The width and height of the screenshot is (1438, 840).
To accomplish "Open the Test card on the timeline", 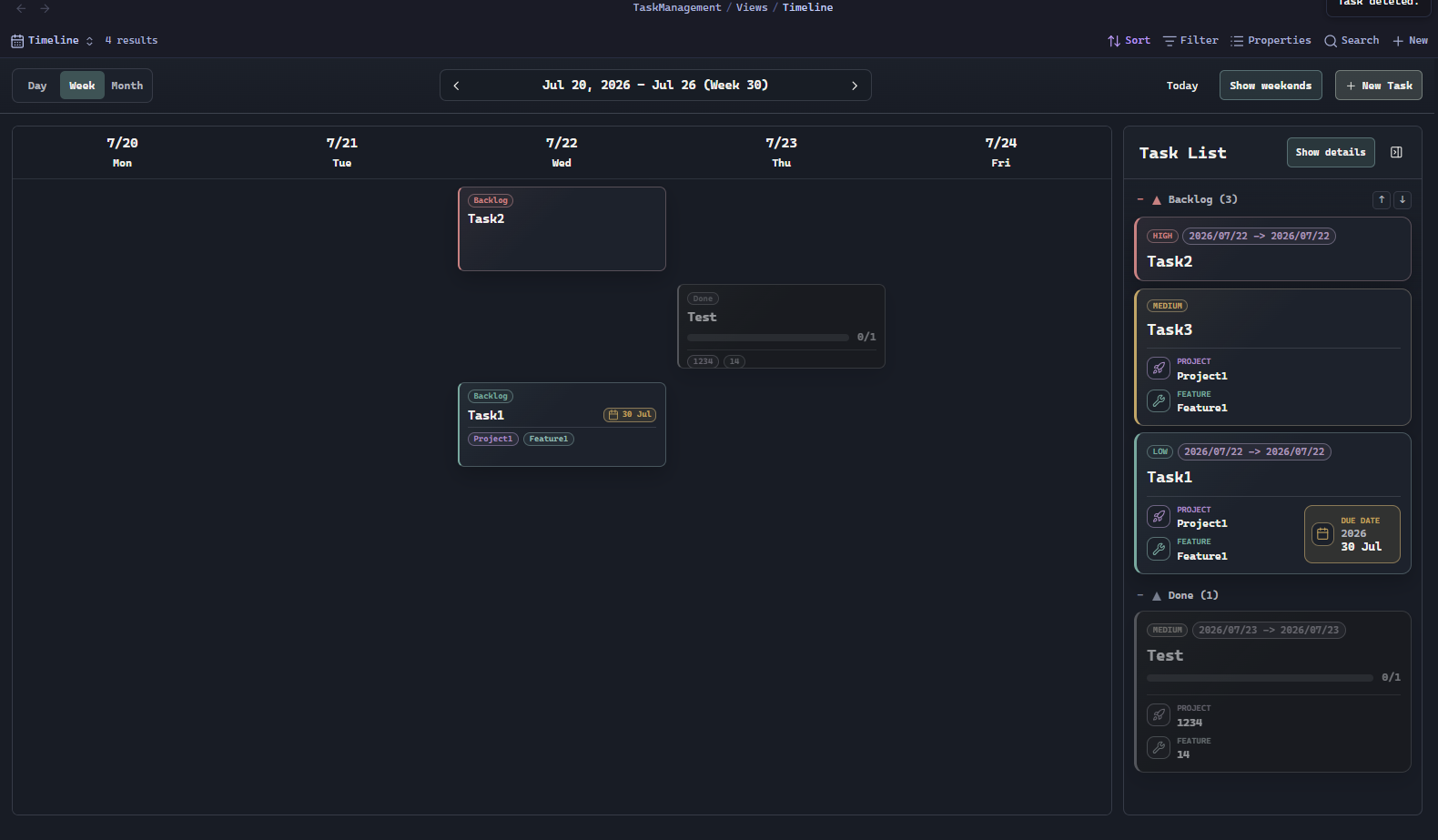I will (782, 326).
